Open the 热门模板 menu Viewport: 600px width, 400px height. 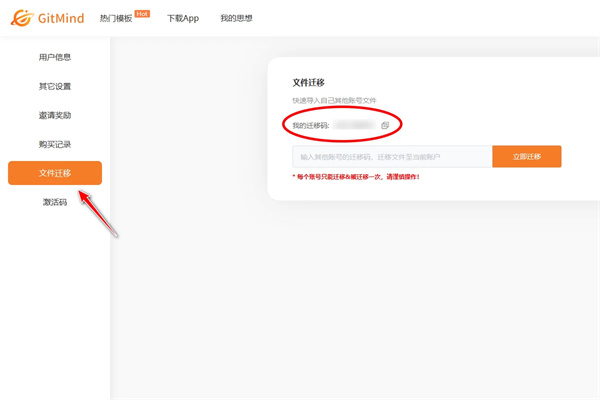(x=116, y=18)
